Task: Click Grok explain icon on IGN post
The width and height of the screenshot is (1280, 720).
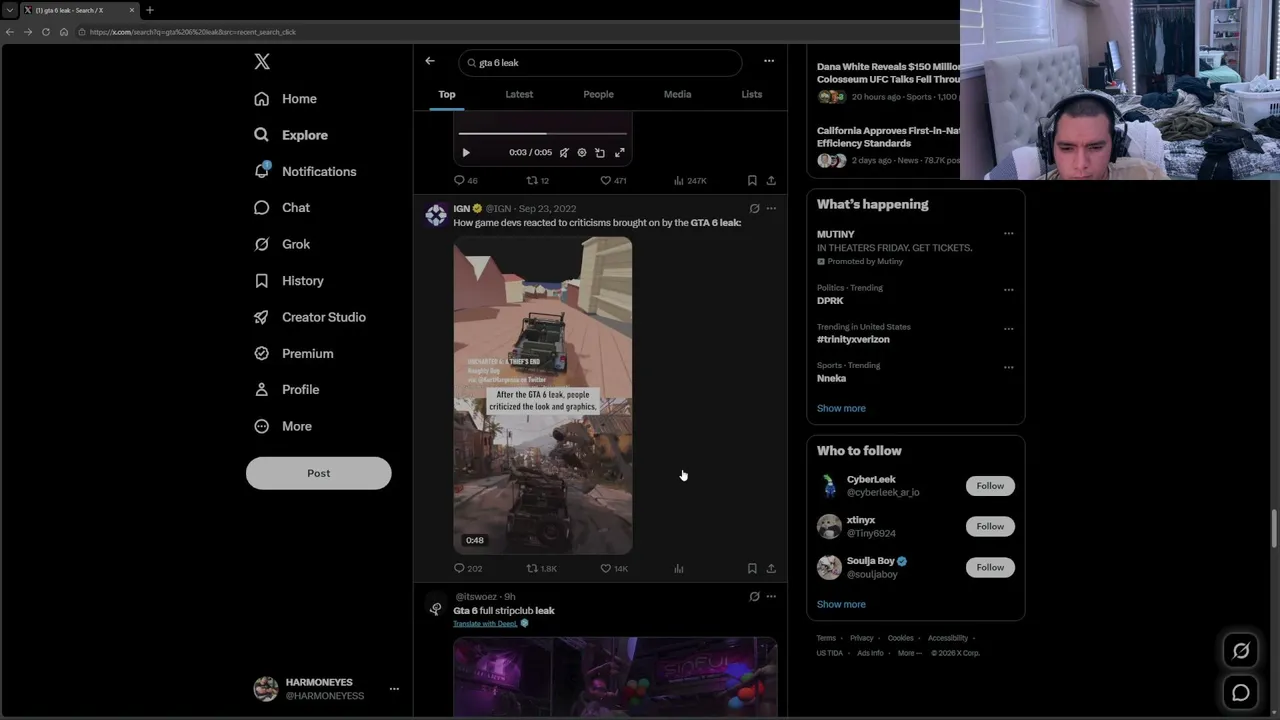Action: coord(754,209)
